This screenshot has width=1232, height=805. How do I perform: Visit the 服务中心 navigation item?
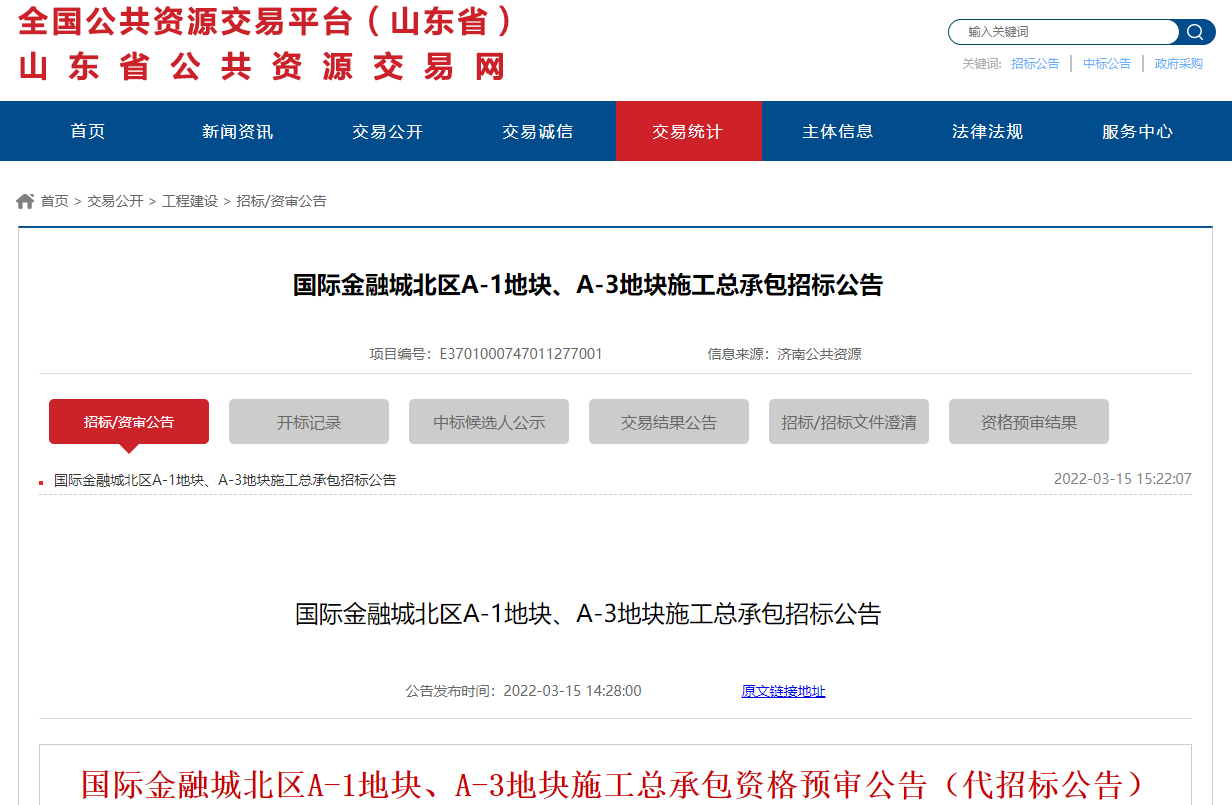point(1137,131)
